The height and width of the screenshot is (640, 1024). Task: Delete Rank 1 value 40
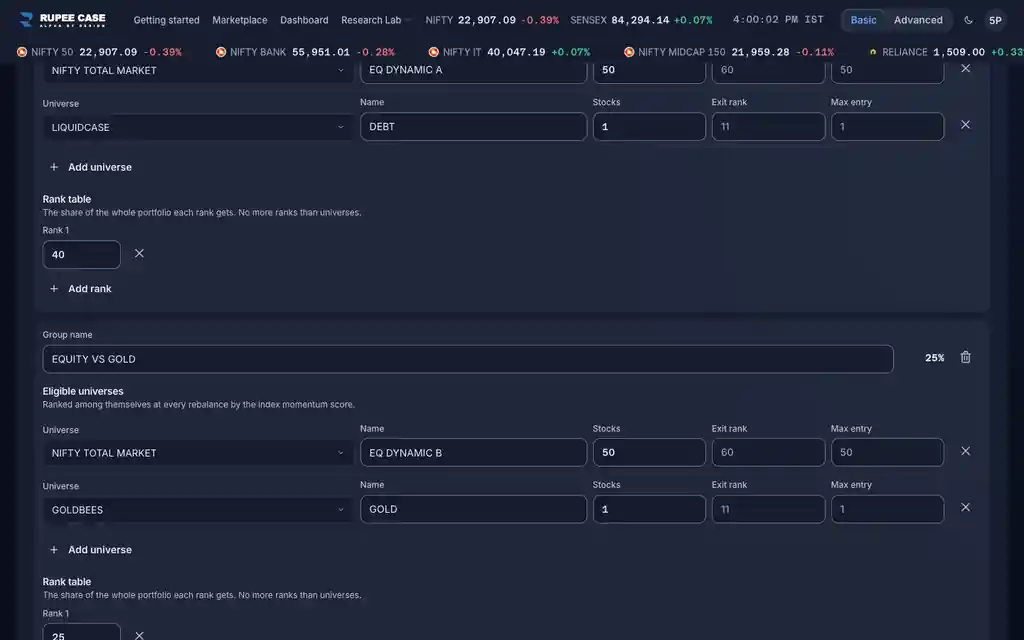[x=139, y=253]
